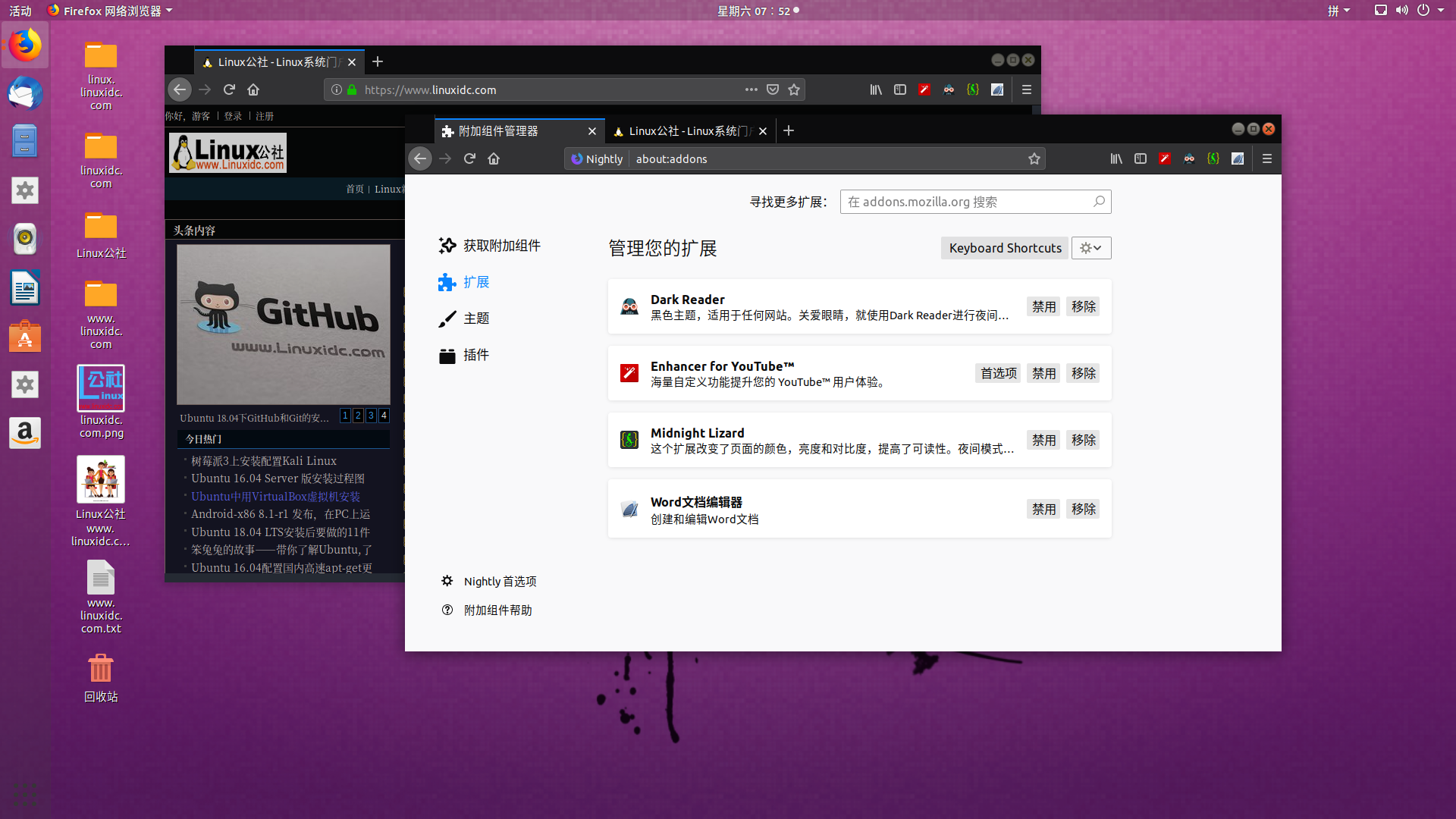Disable Dark Reader extension
Viewport: 1456px width, 819px height.
[1043, 306]
